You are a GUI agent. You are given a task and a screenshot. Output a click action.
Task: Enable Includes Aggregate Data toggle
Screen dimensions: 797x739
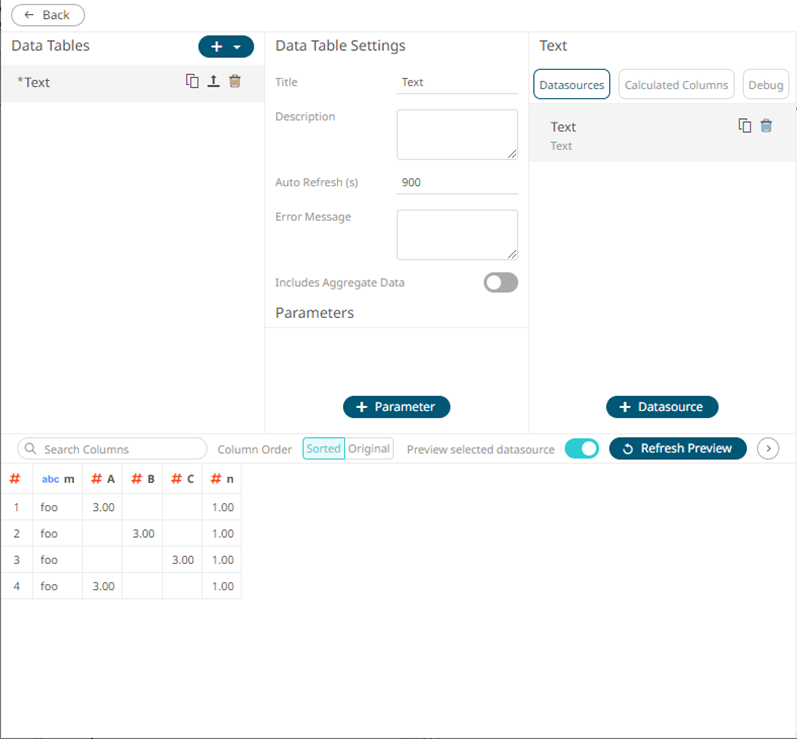click(x=500, y=283)
